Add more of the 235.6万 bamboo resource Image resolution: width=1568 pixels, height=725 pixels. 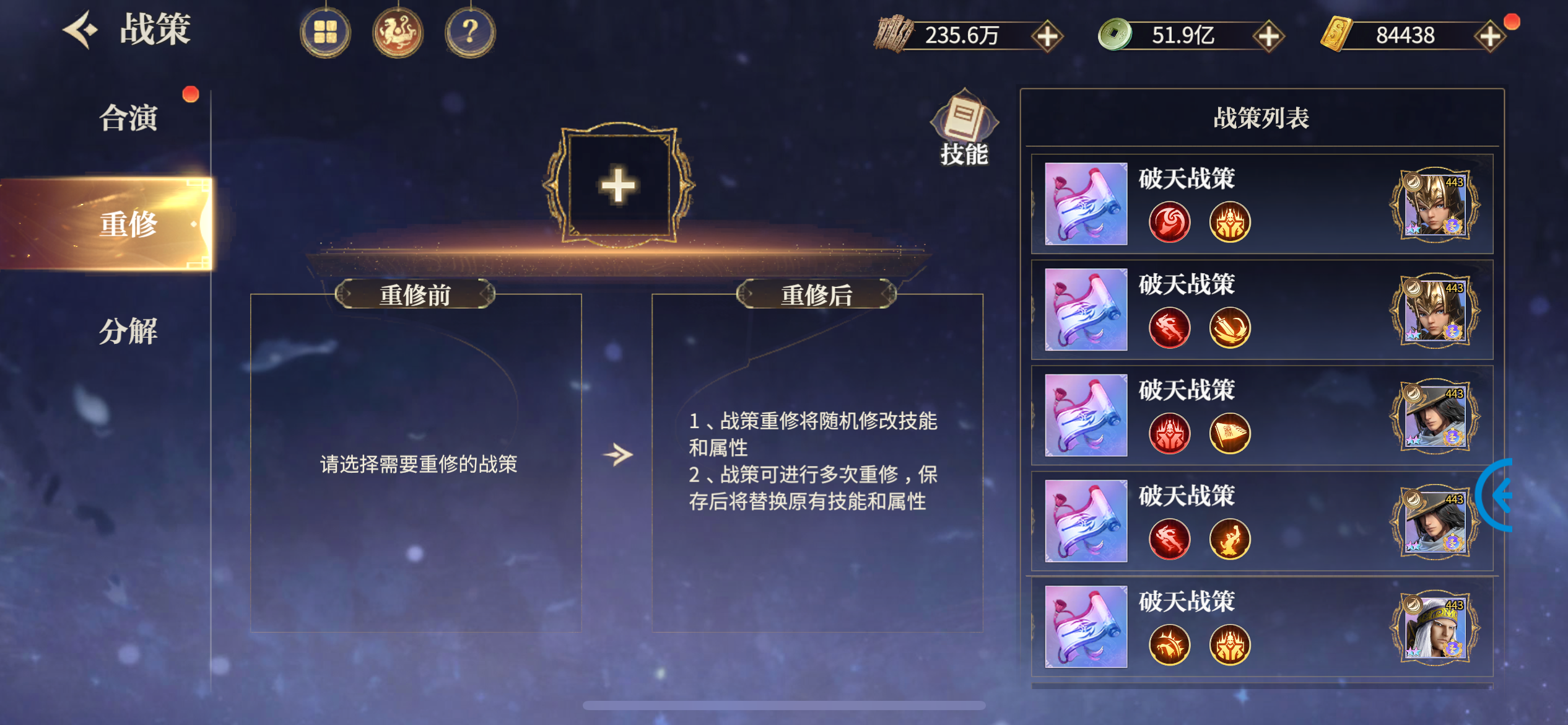point(1047,36)
